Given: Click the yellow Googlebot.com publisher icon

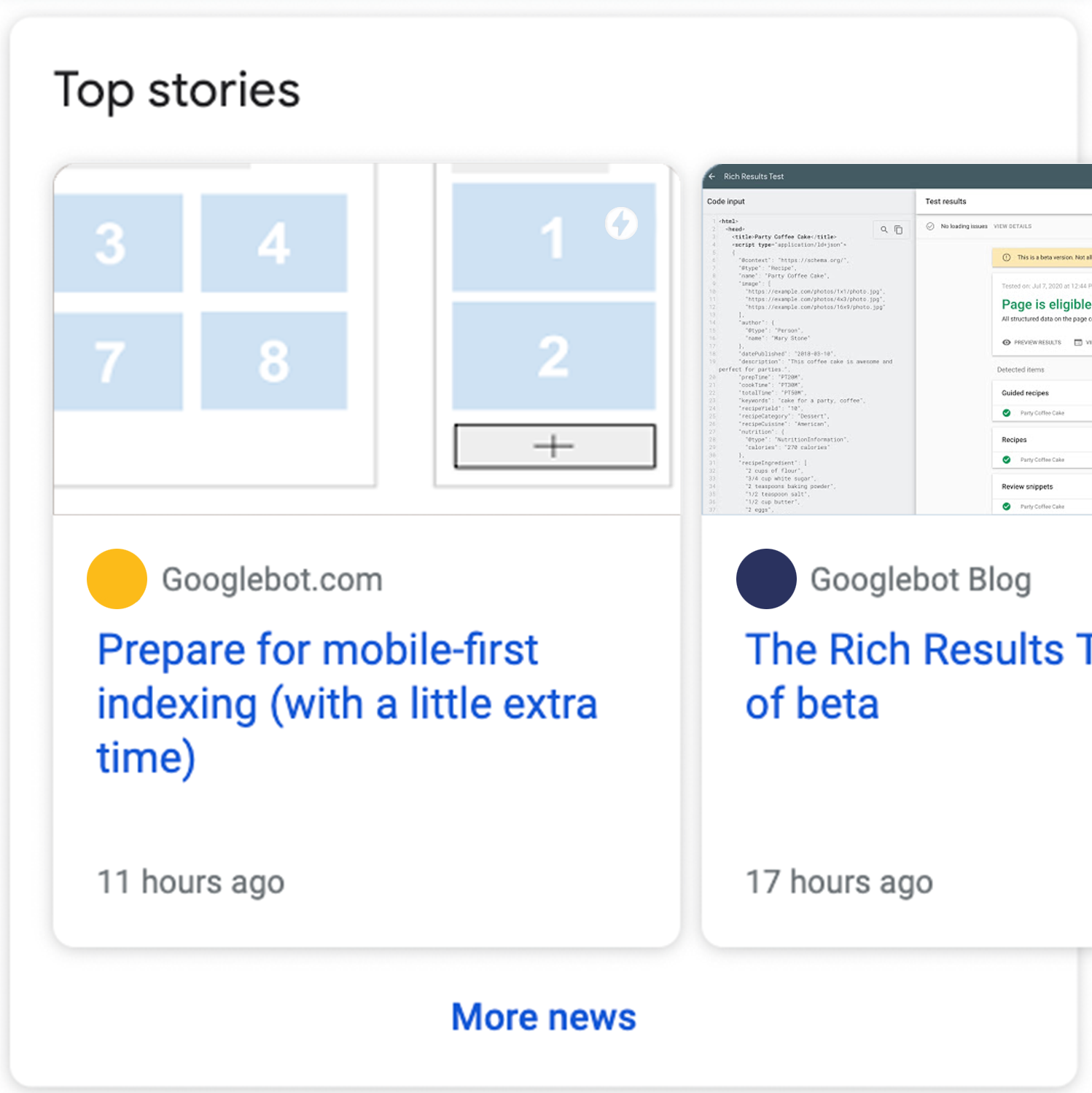Looking at the screenshot, I should point(117,579).
